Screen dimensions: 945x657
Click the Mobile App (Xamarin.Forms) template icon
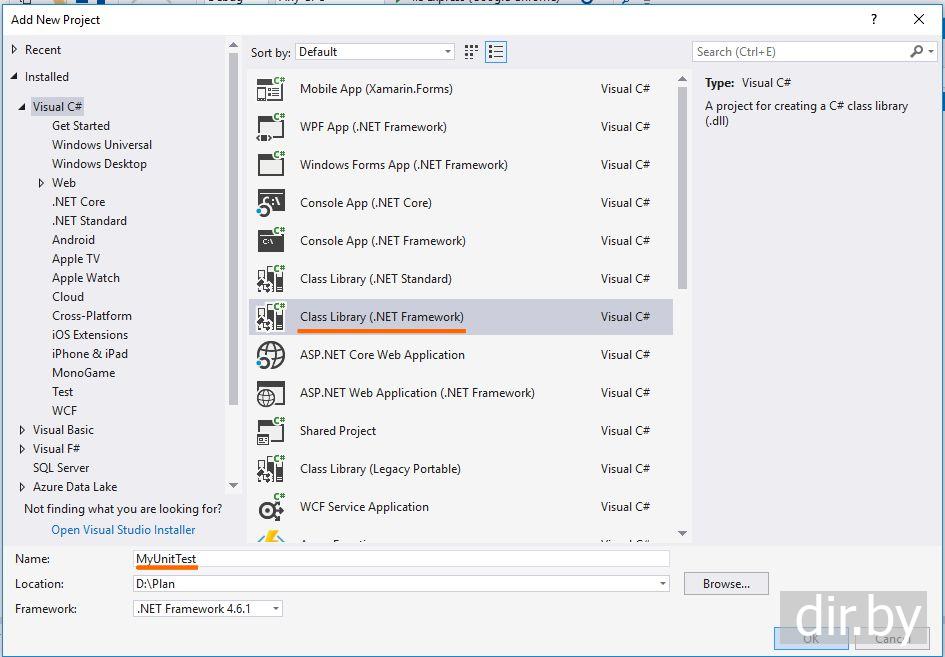click(271, 89)
